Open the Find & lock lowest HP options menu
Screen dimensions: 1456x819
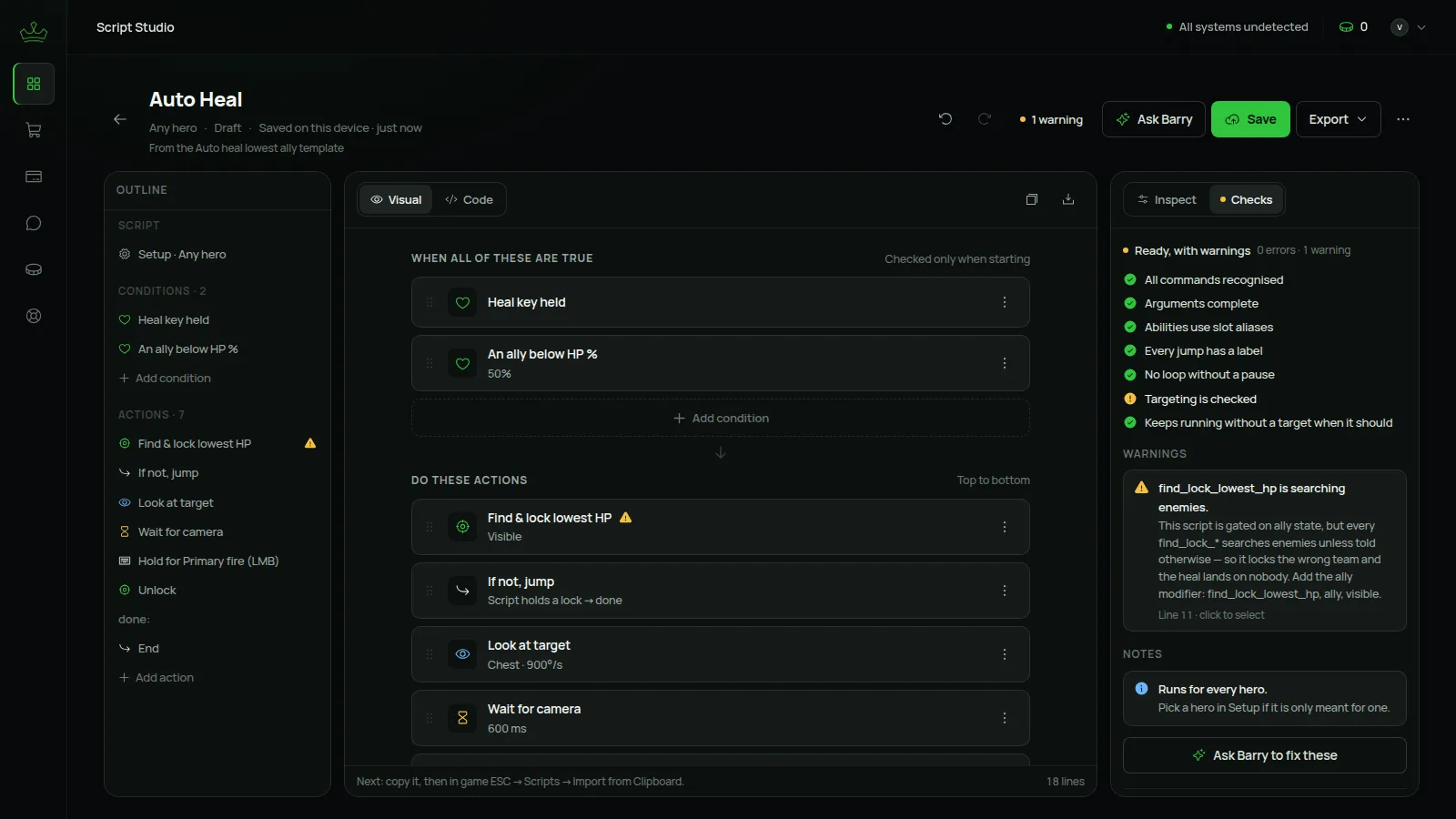1005,527
